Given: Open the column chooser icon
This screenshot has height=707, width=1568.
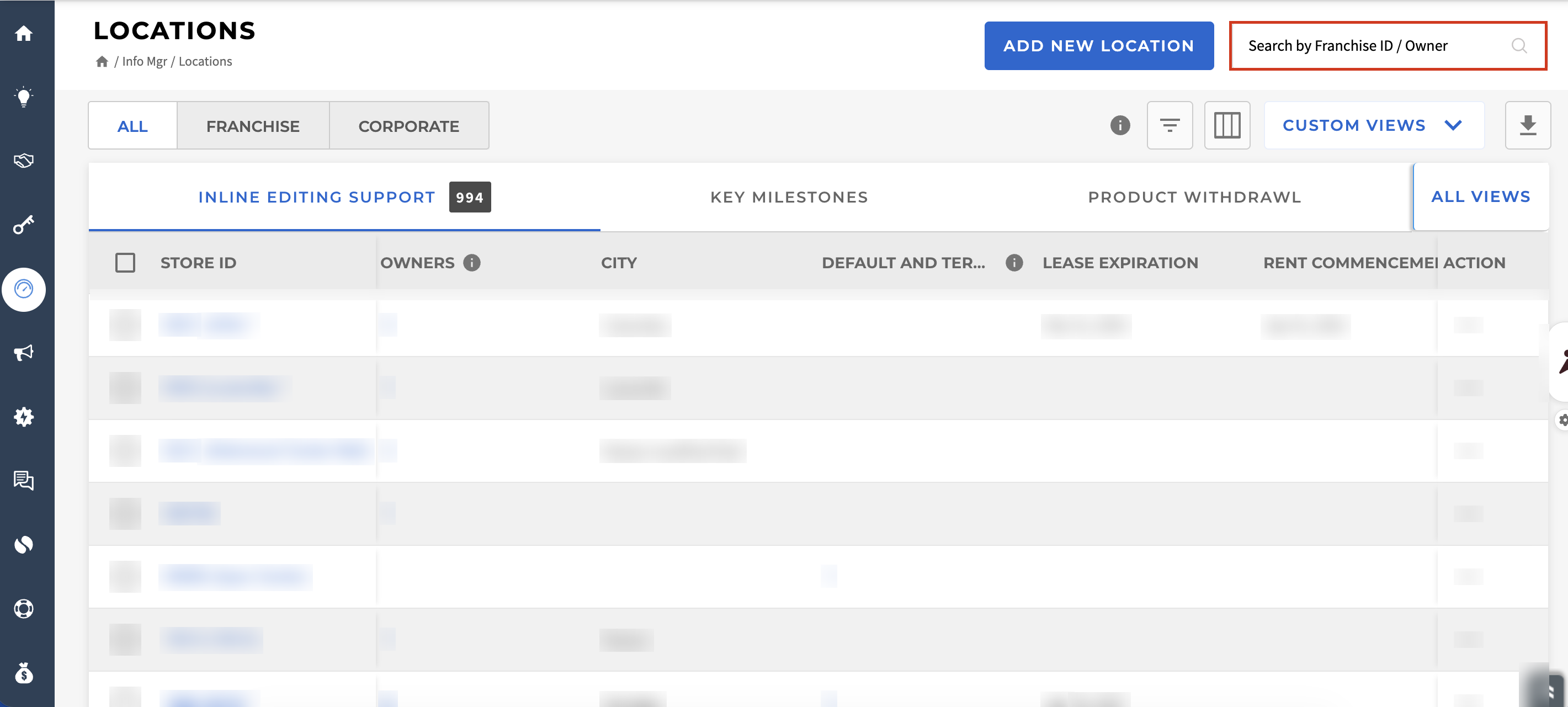Looking at the screenshot, I should (x=1227, y=125).
